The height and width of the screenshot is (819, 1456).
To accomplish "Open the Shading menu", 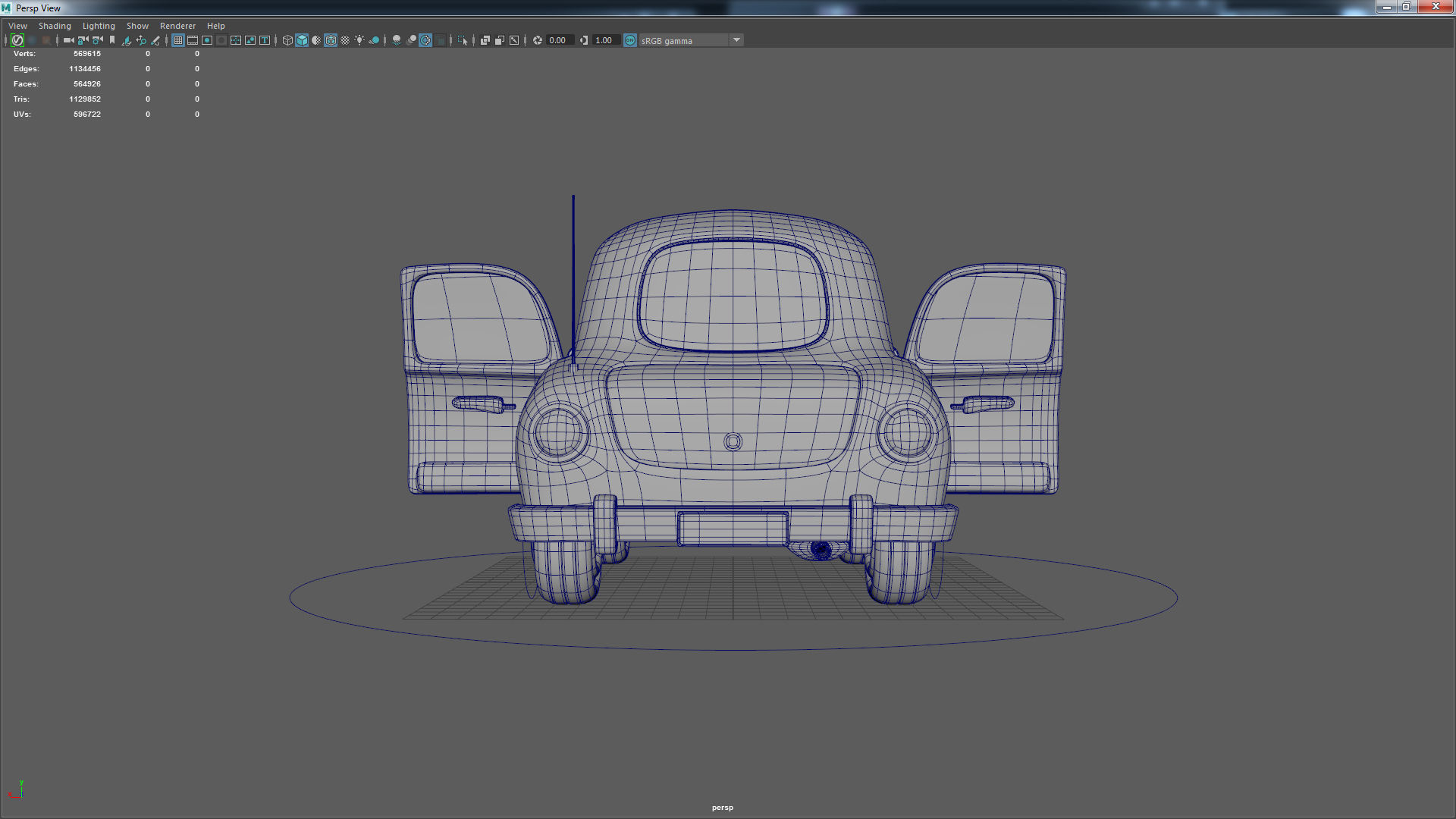I will tap(55, 25).
